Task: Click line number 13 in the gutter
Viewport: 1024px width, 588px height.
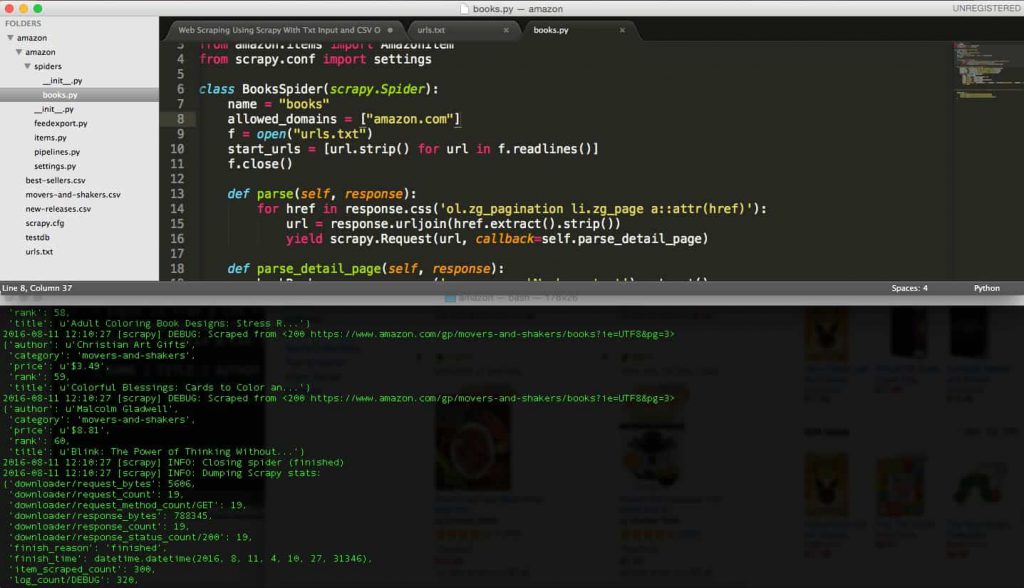Action: click(x=177, y=193)
